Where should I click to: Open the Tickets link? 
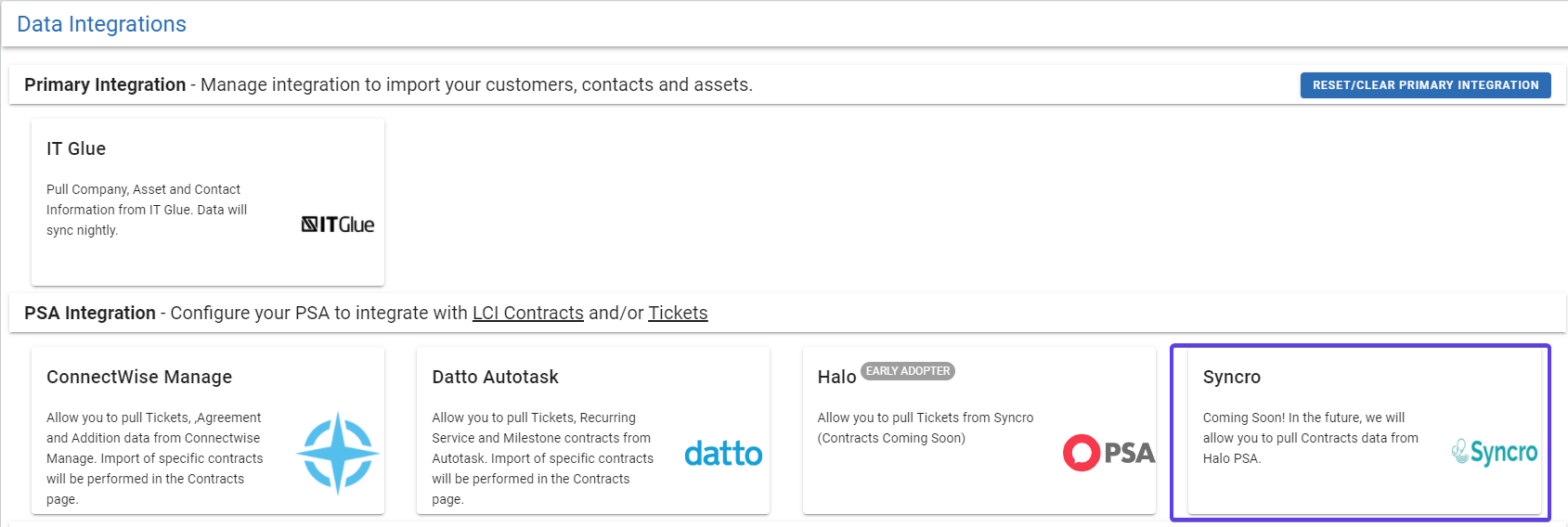click(678, 313)
